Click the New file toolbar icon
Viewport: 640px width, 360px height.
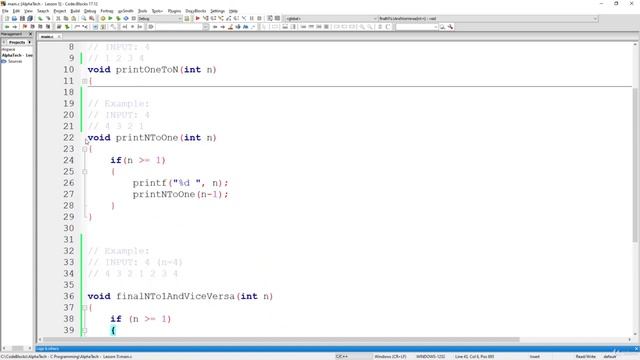coord(7,18)
